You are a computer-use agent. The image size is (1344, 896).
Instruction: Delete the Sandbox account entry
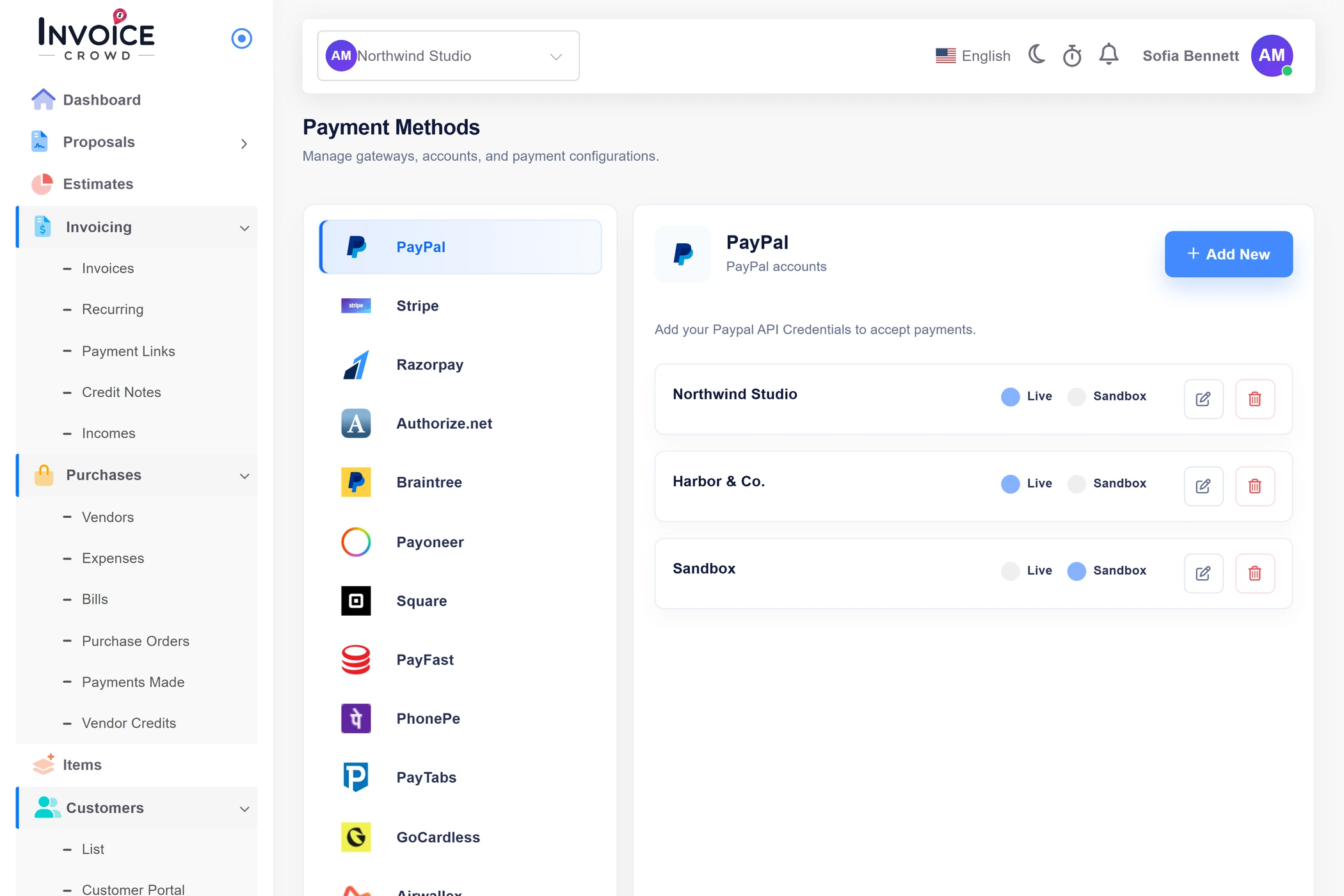click(x=1254, y=573)
